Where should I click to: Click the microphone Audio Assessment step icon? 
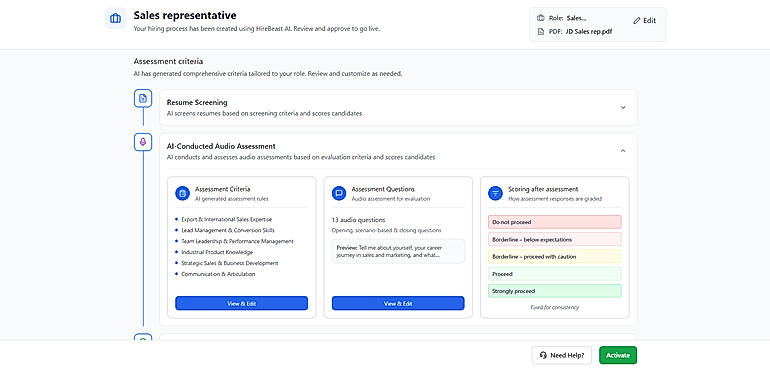pyautogui.click(x=143, y=142)
